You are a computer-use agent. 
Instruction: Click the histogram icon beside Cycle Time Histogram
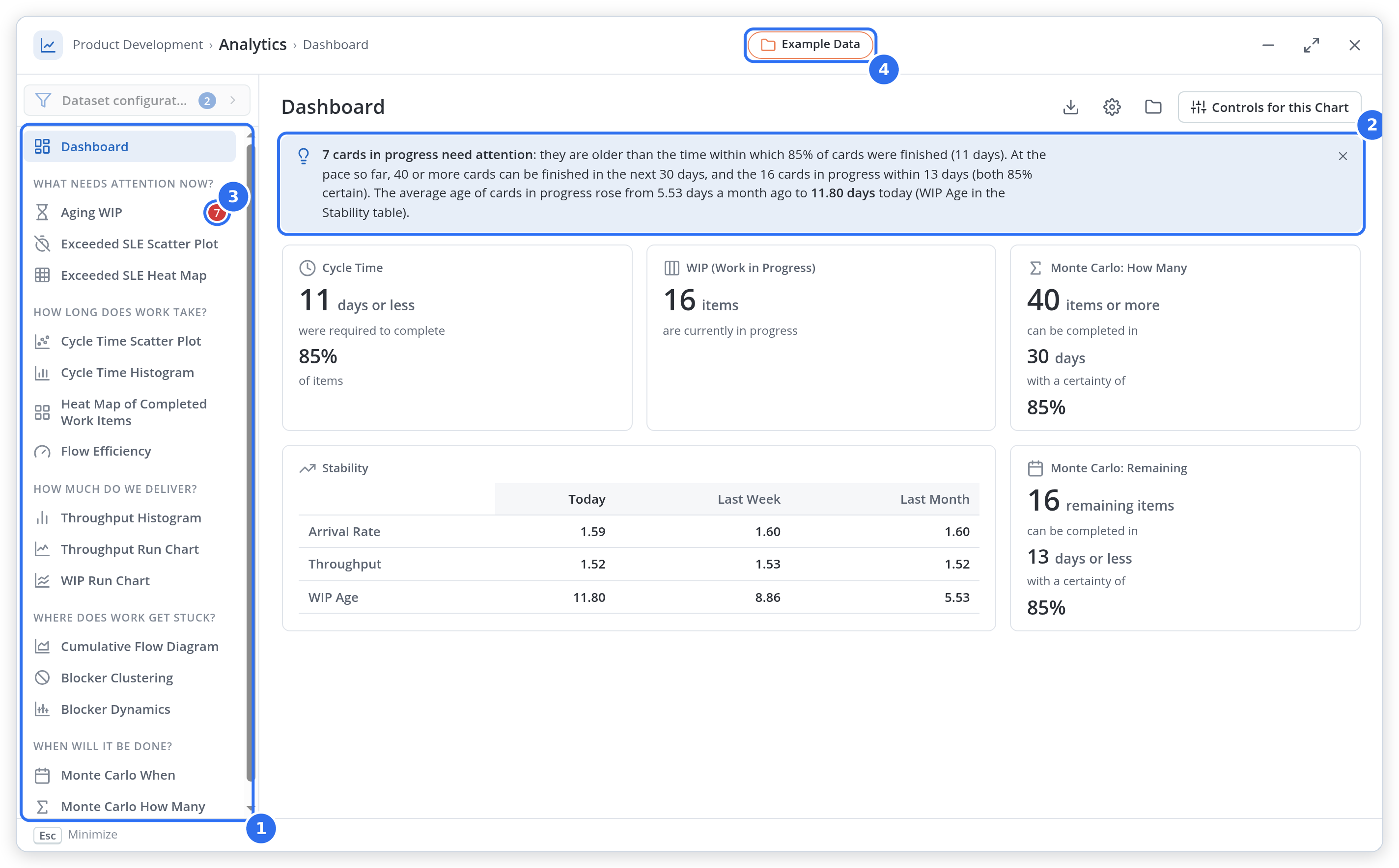coord(42,373)
